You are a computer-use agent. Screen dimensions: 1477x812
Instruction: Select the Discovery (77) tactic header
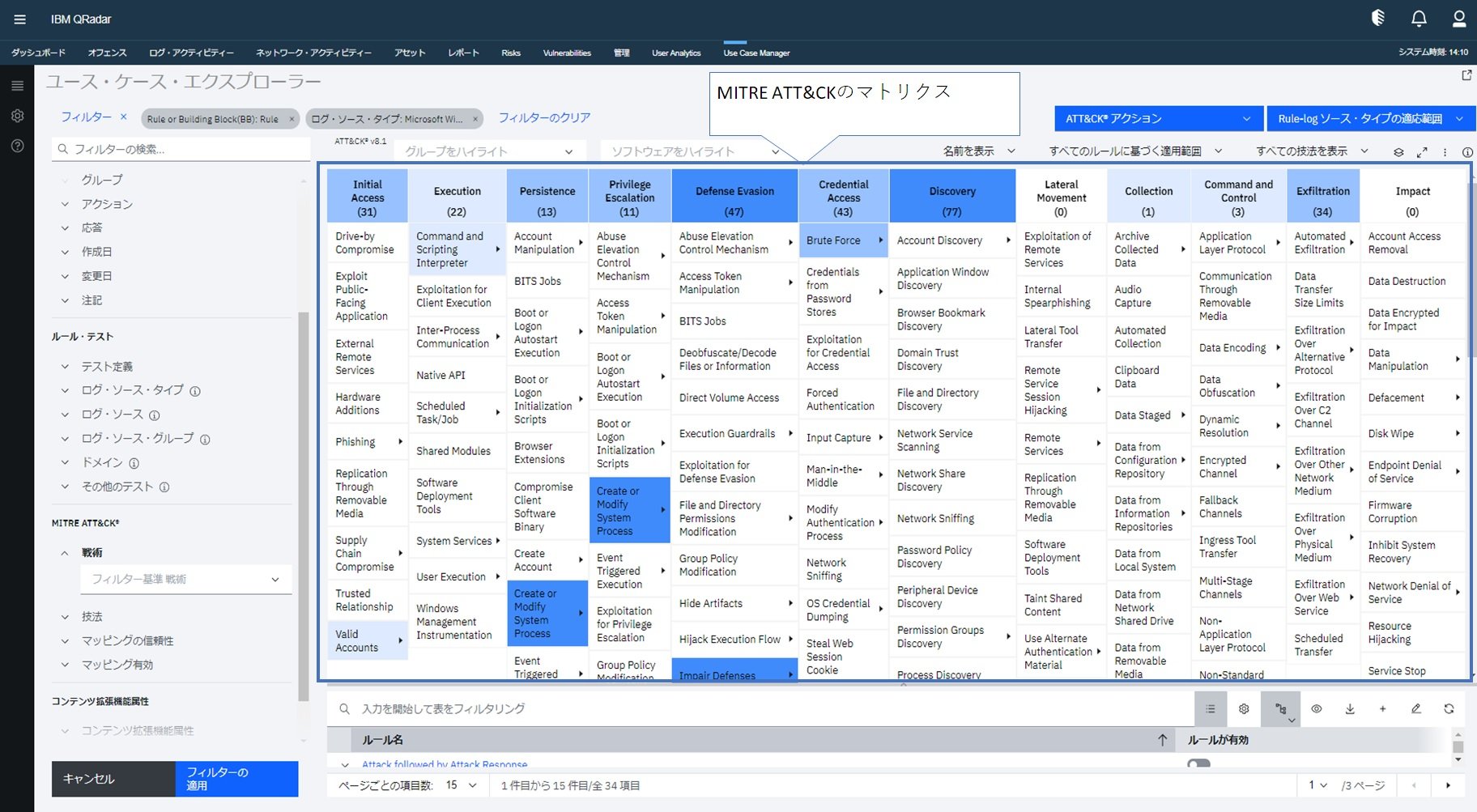coord(952,196)
